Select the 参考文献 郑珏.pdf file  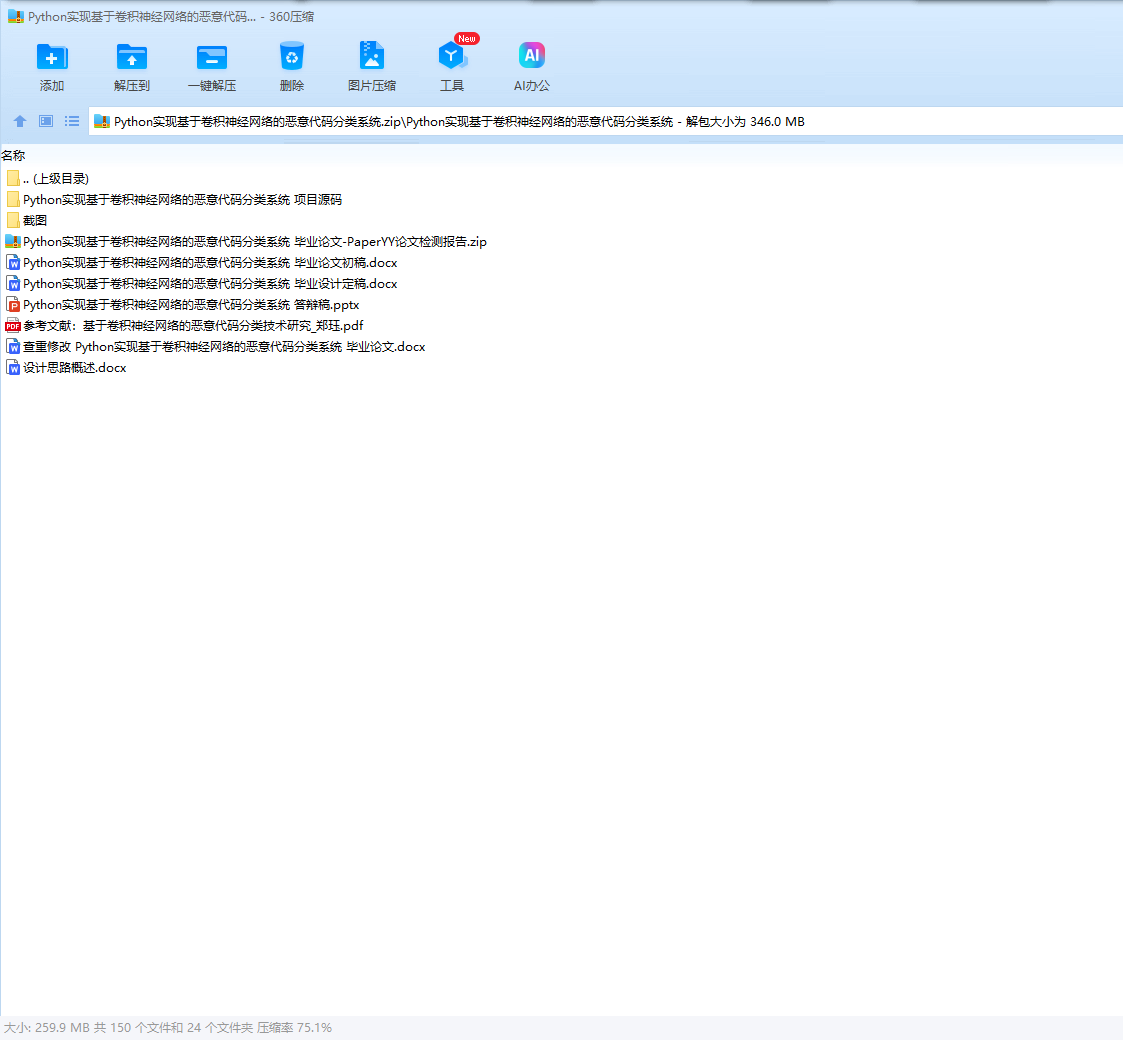193,326
